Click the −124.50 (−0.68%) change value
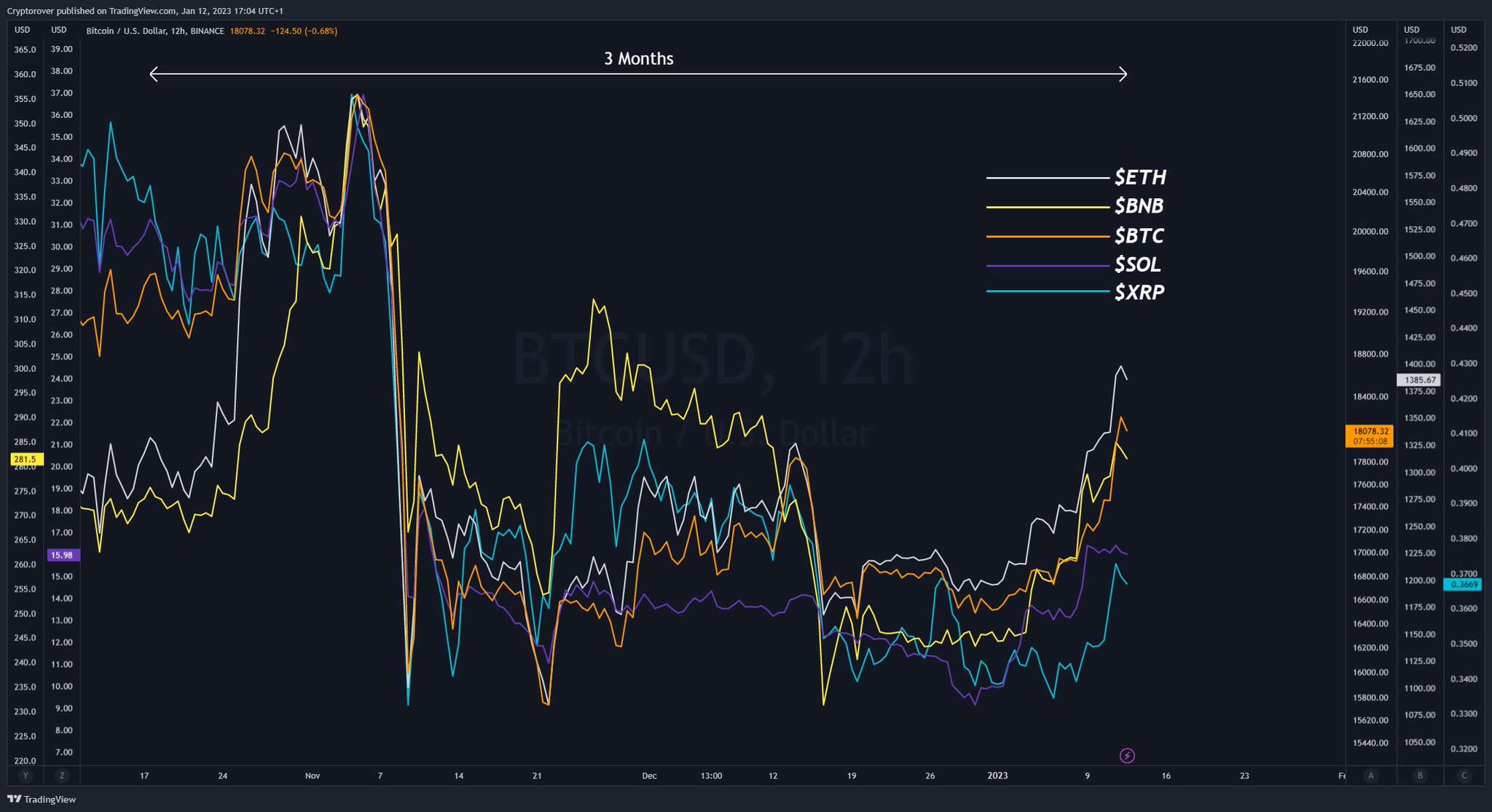 [x=304, y=31]
